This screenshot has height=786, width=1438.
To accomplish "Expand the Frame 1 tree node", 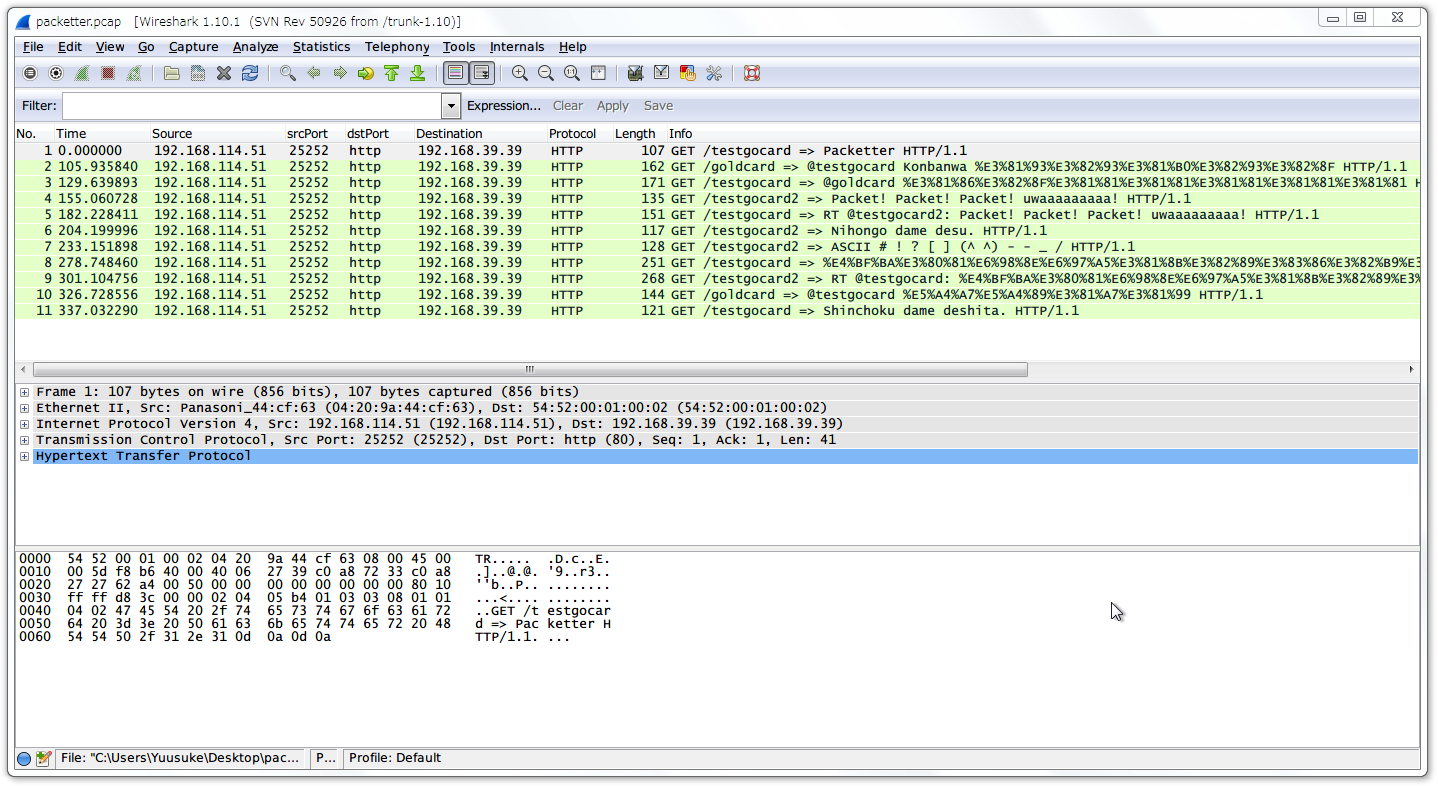I will point(24,392).
